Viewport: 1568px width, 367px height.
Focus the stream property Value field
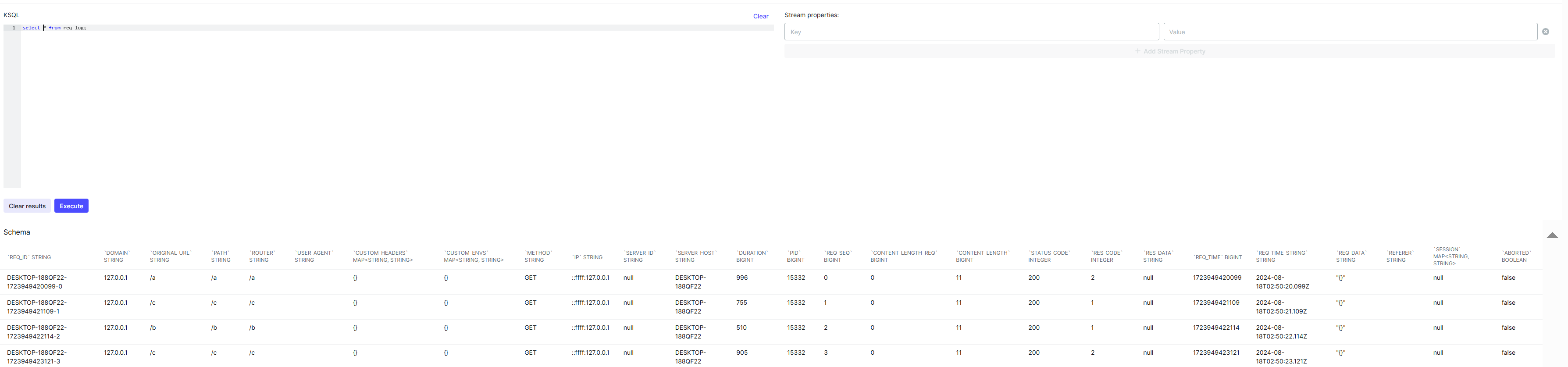click(x=1350, y=32)
